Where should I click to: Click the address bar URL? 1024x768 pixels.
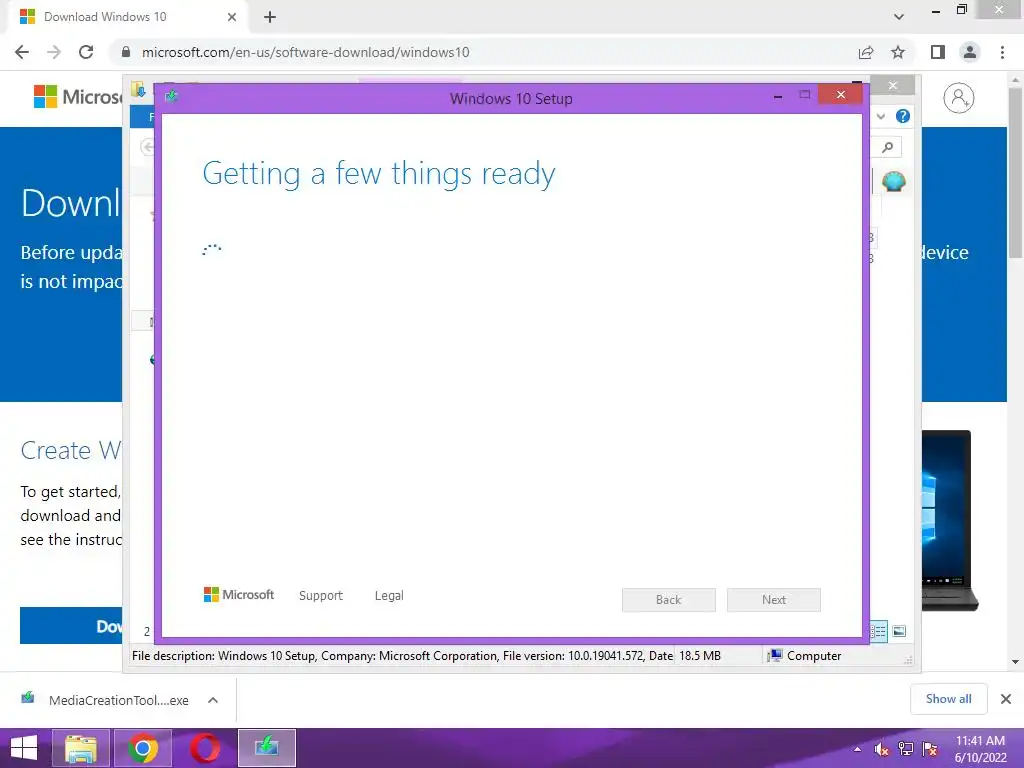[306, 52]
